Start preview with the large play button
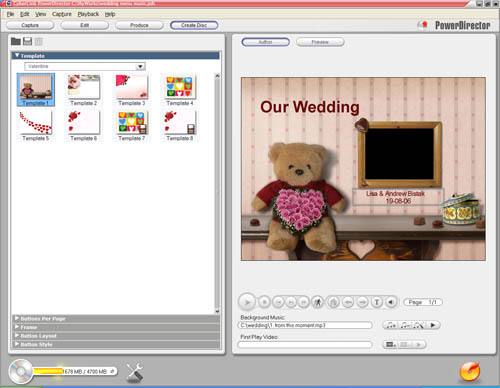 tap(247, 302)
